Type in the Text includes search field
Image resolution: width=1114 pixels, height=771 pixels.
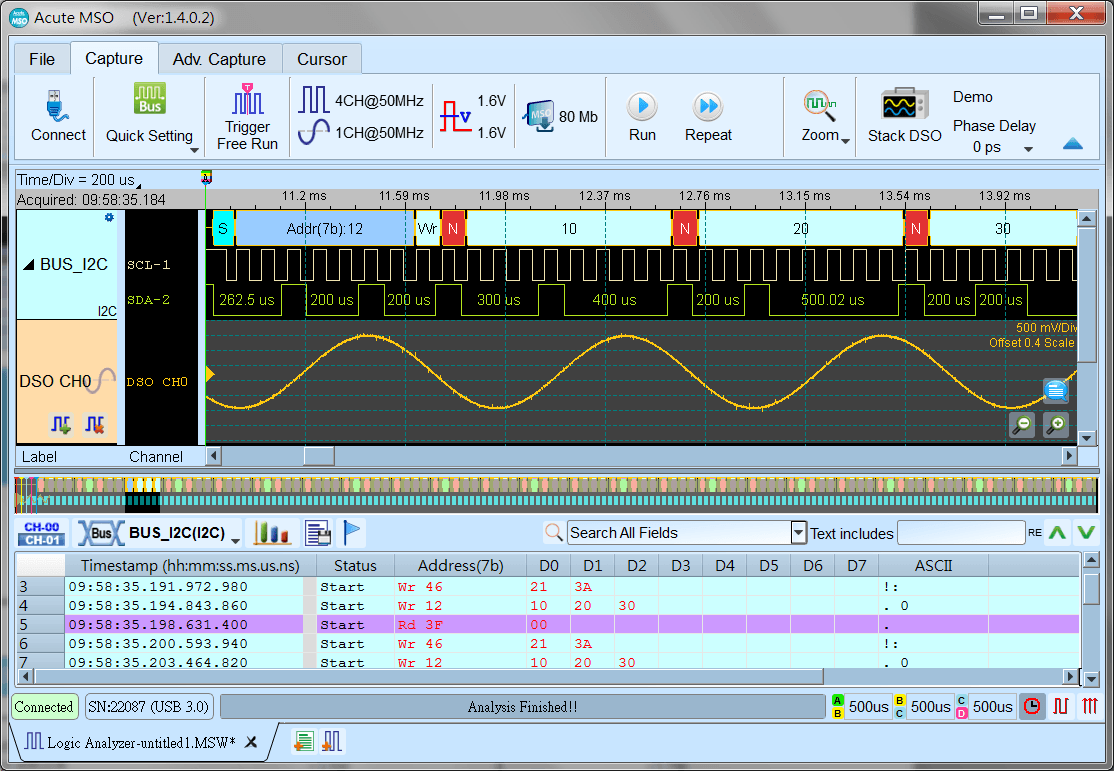coord(961,533)
